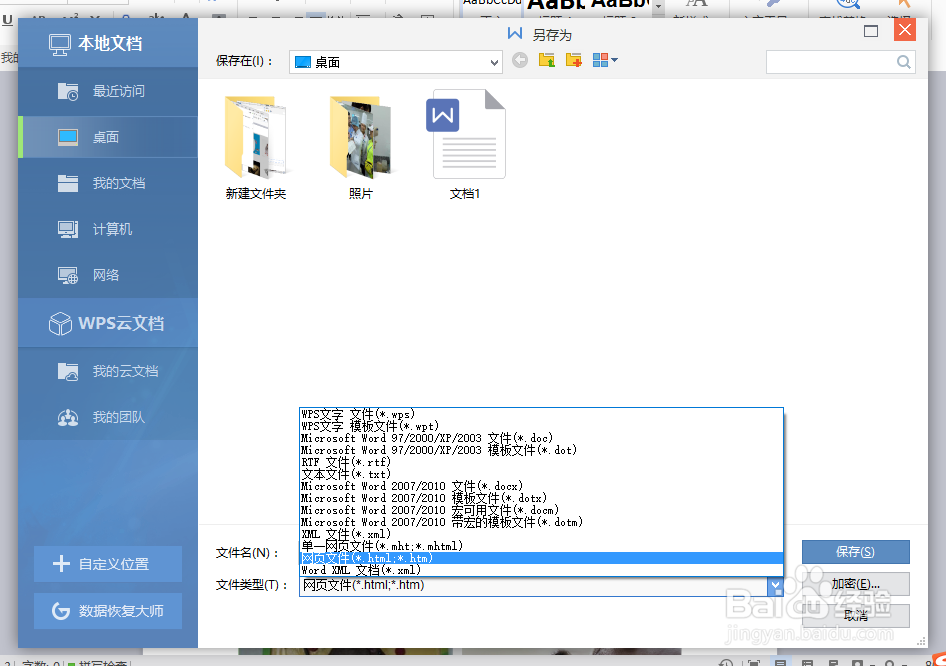Click the 保存(S) save button
Image resolution: width=946 pixels, height=666 pixels.
[856, 552]
